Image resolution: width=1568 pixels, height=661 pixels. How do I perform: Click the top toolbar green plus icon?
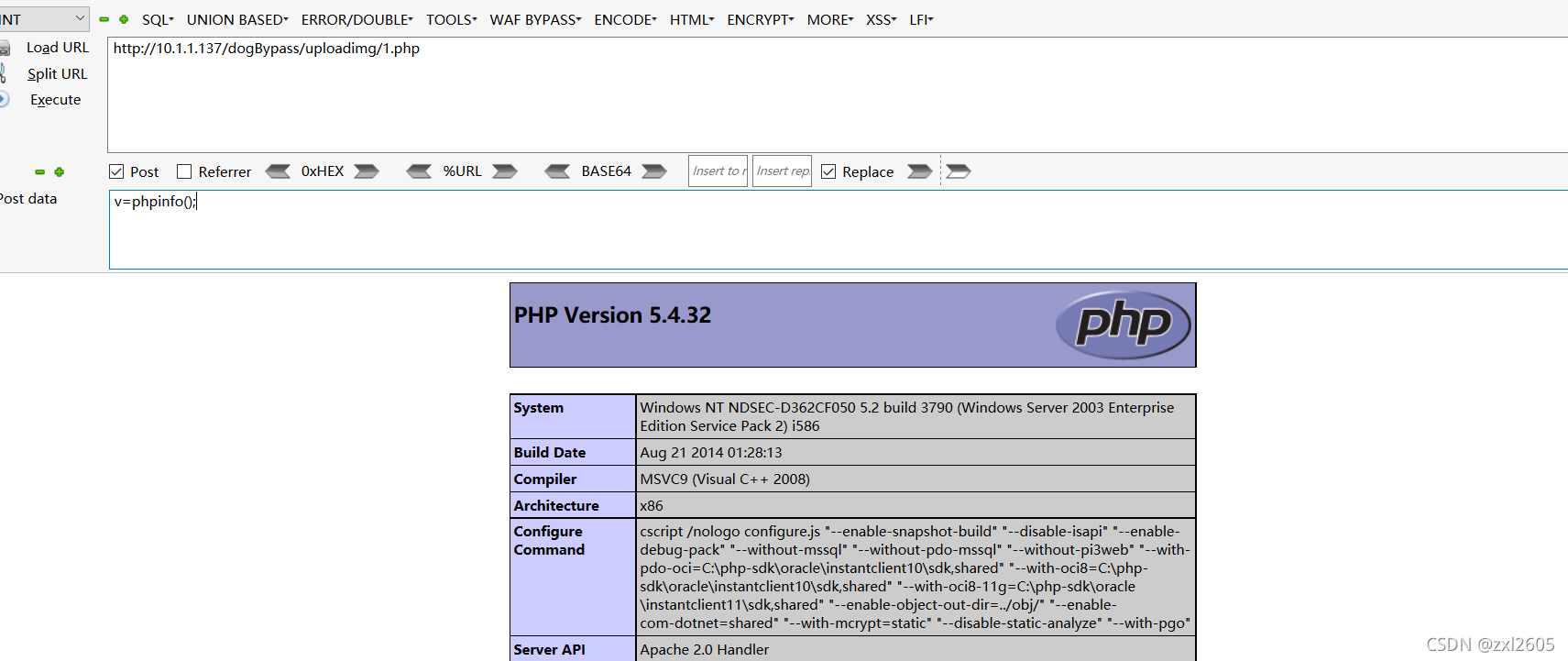pyautogui.click(x=124, y=19)
